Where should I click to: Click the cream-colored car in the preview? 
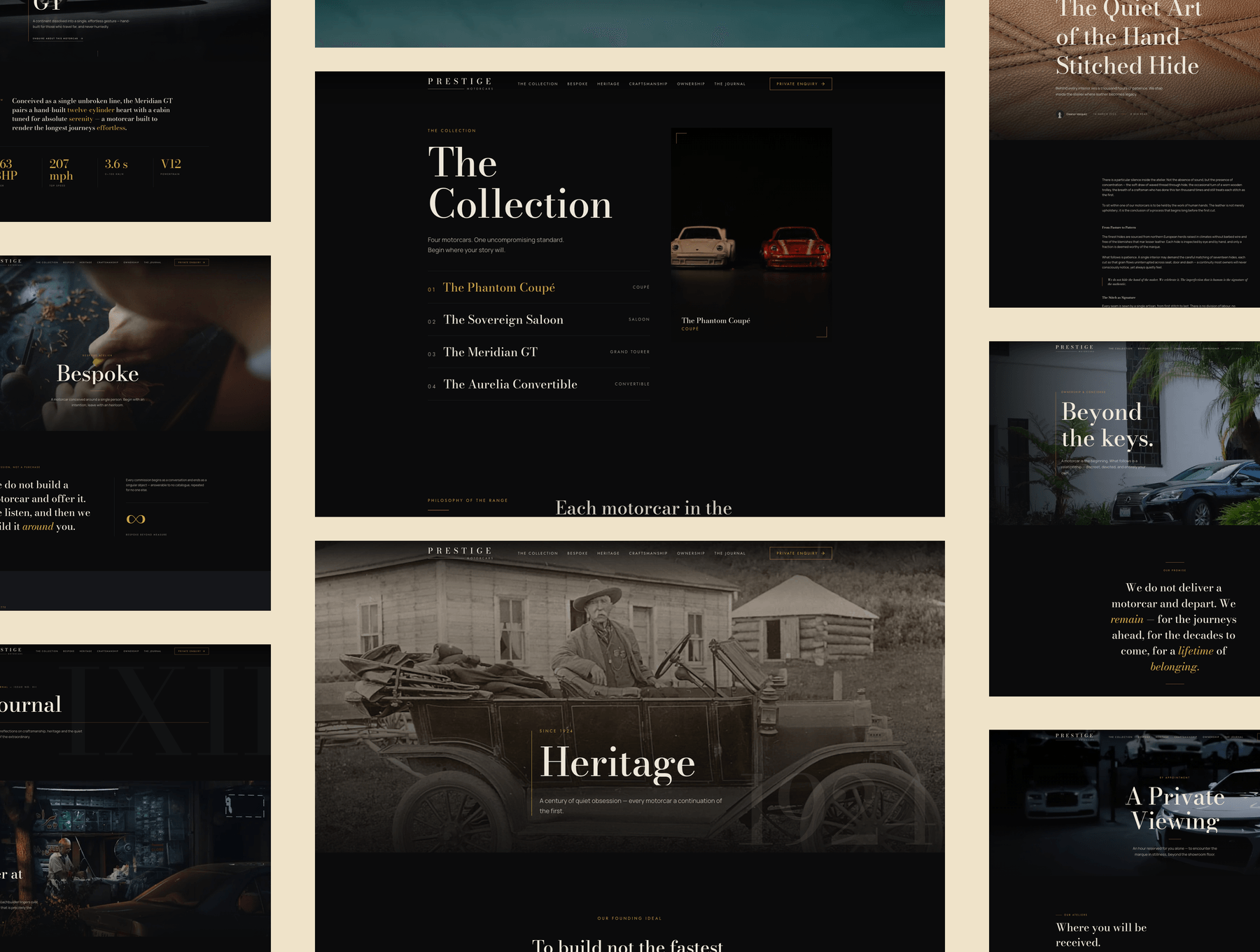click(703, 246)
